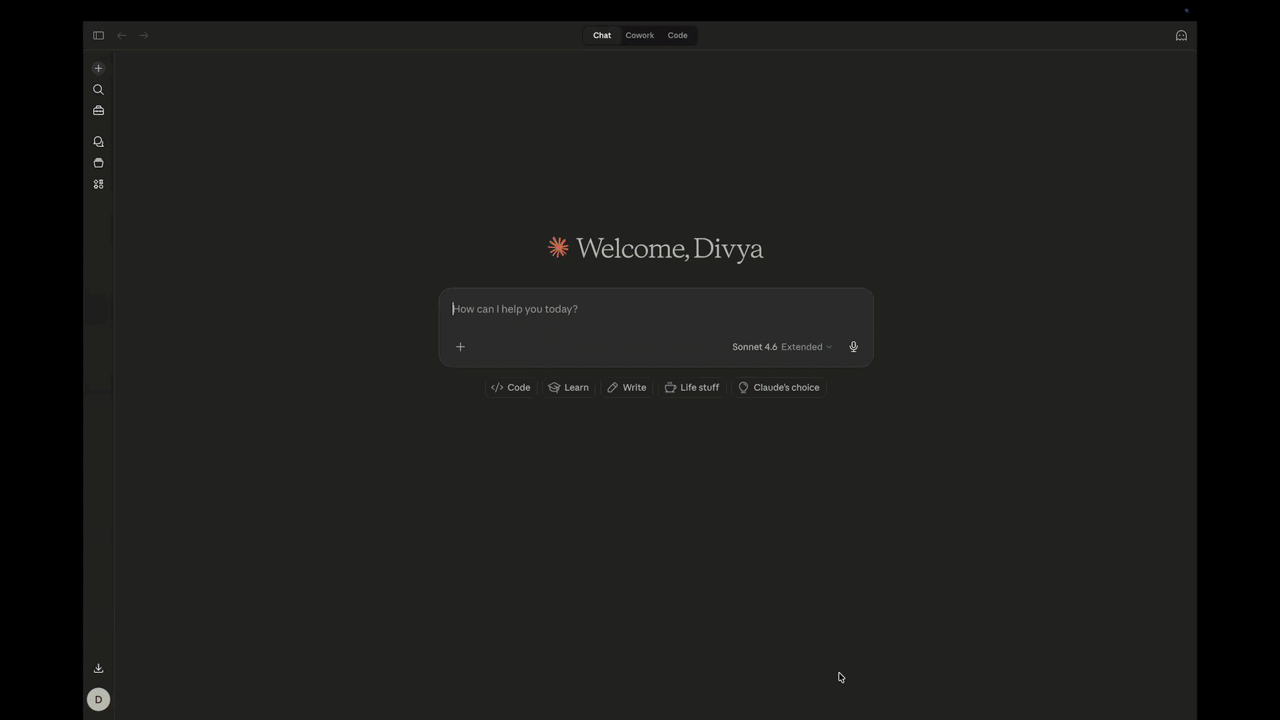
Task: Open the box-shaped icon in the sidebar
Action: point(98,163)
